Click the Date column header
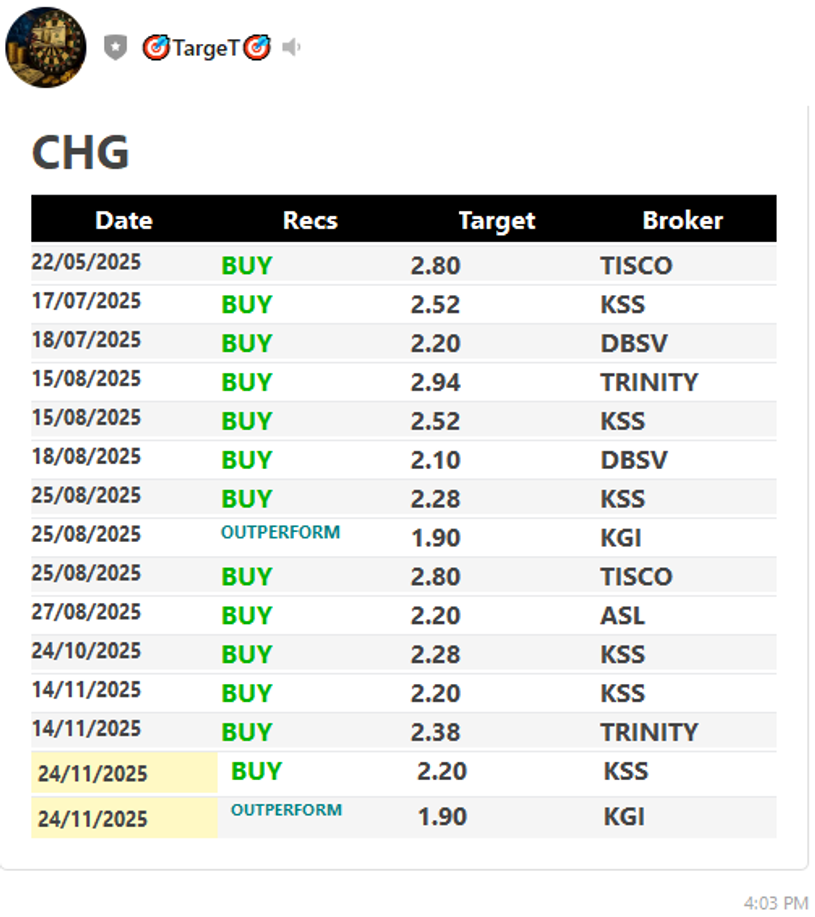The width and height of the screenshot is (815, 917). 124,220
